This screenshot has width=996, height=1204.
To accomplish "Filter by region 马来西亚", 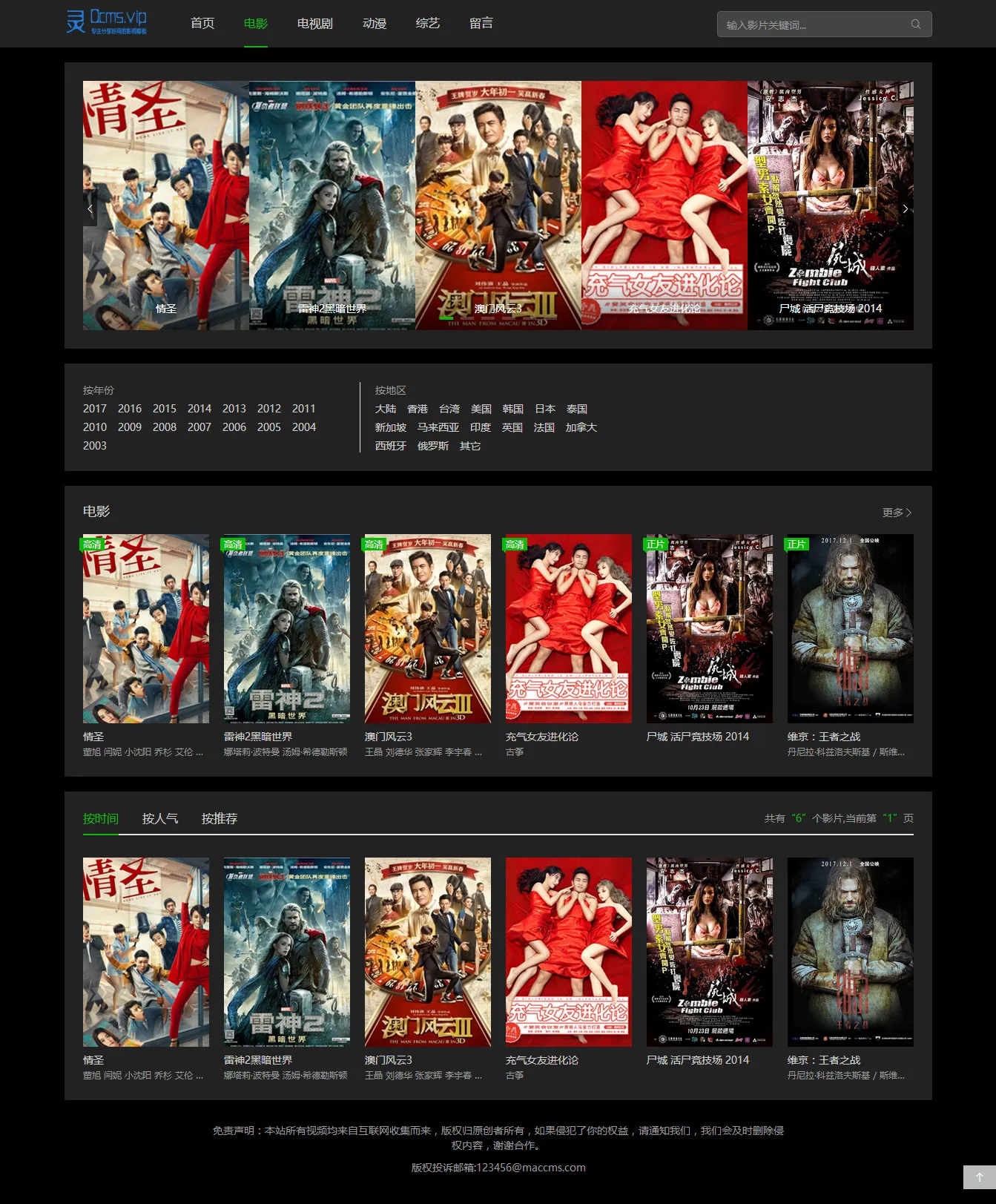I will (438, 427).
